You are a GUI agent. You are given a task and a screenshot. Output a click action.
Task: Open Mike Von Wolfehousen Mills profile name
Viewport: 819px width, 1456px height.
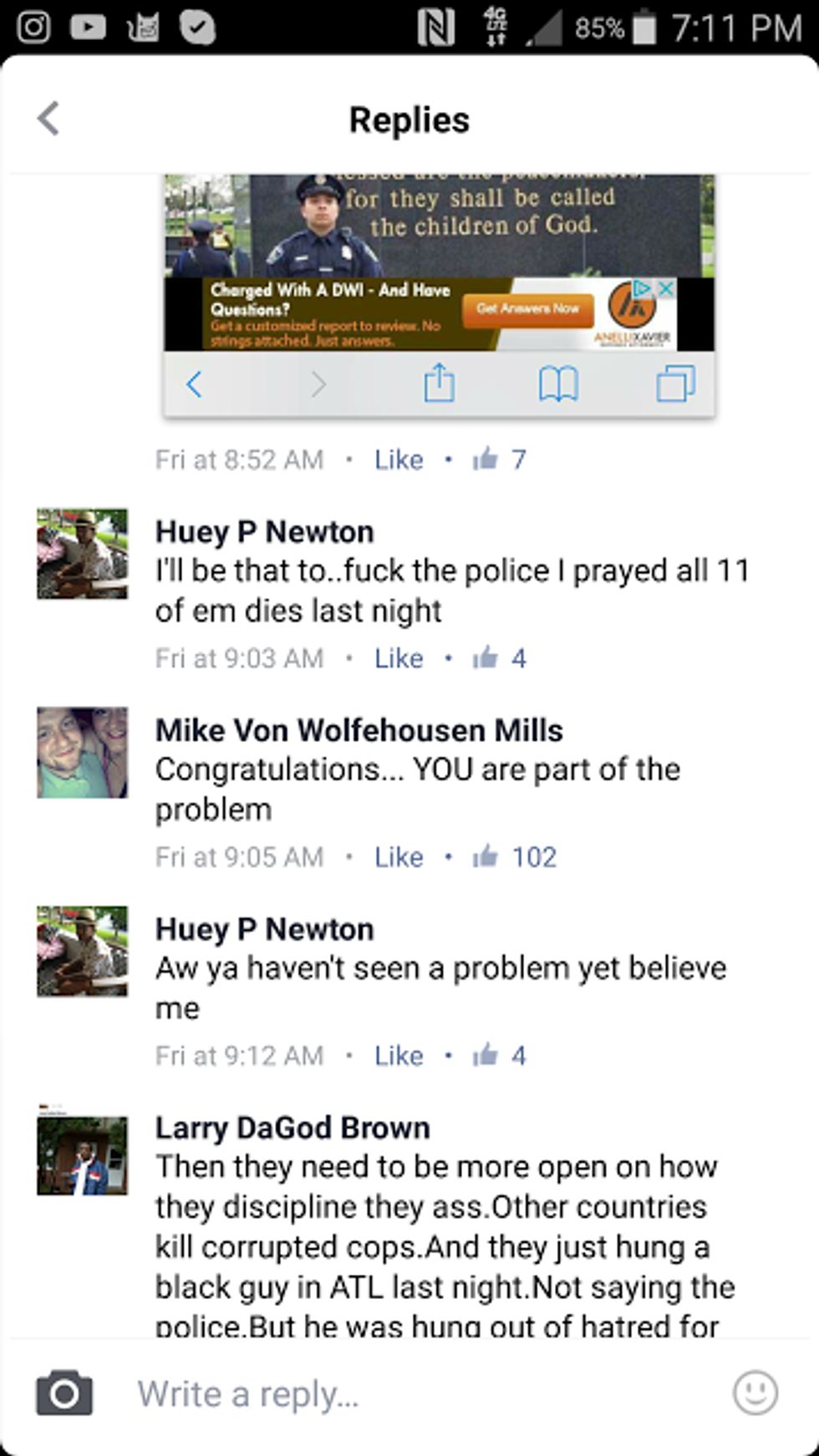click(359, 730)
